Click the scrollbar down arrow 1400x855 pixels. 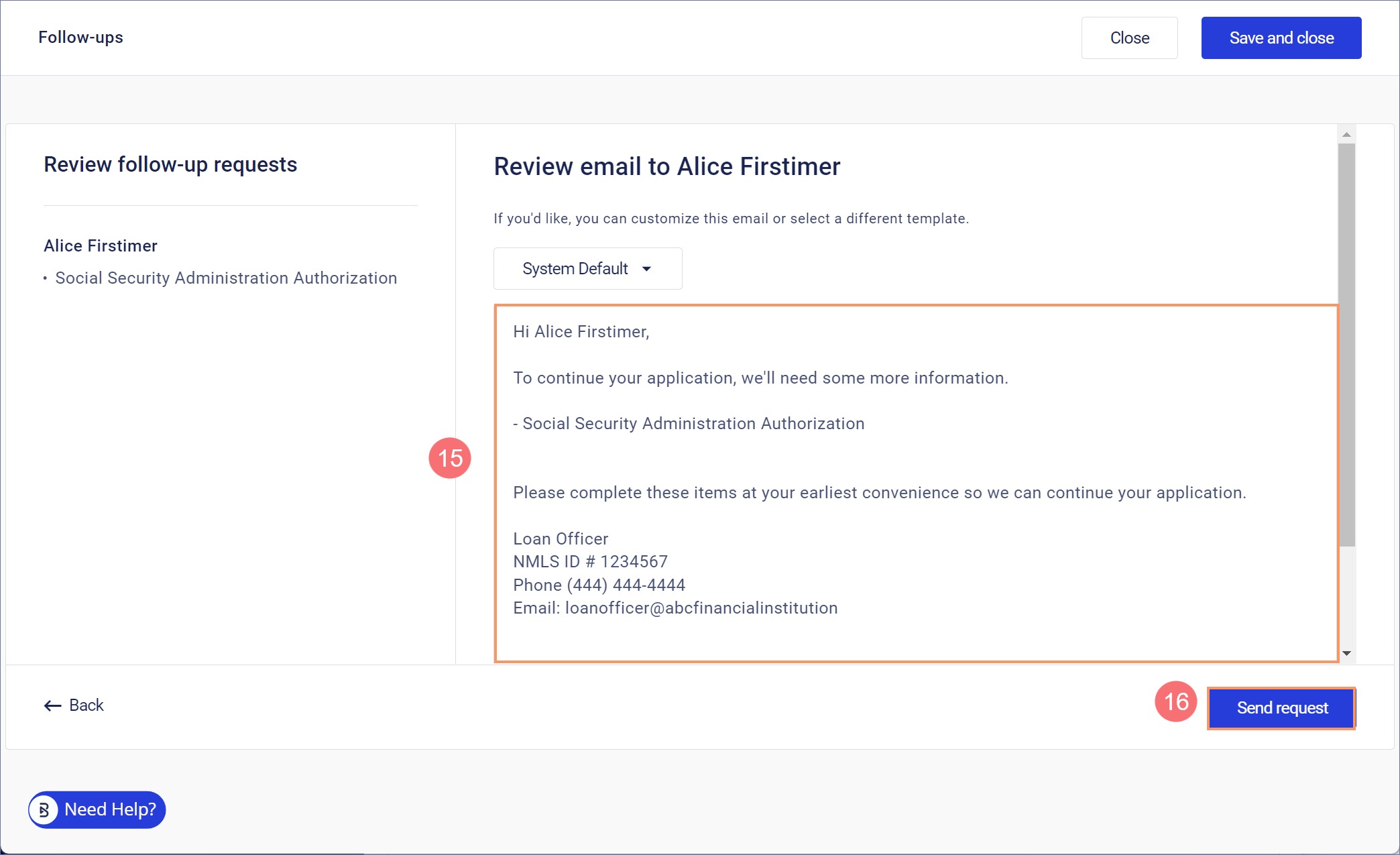1346,653
